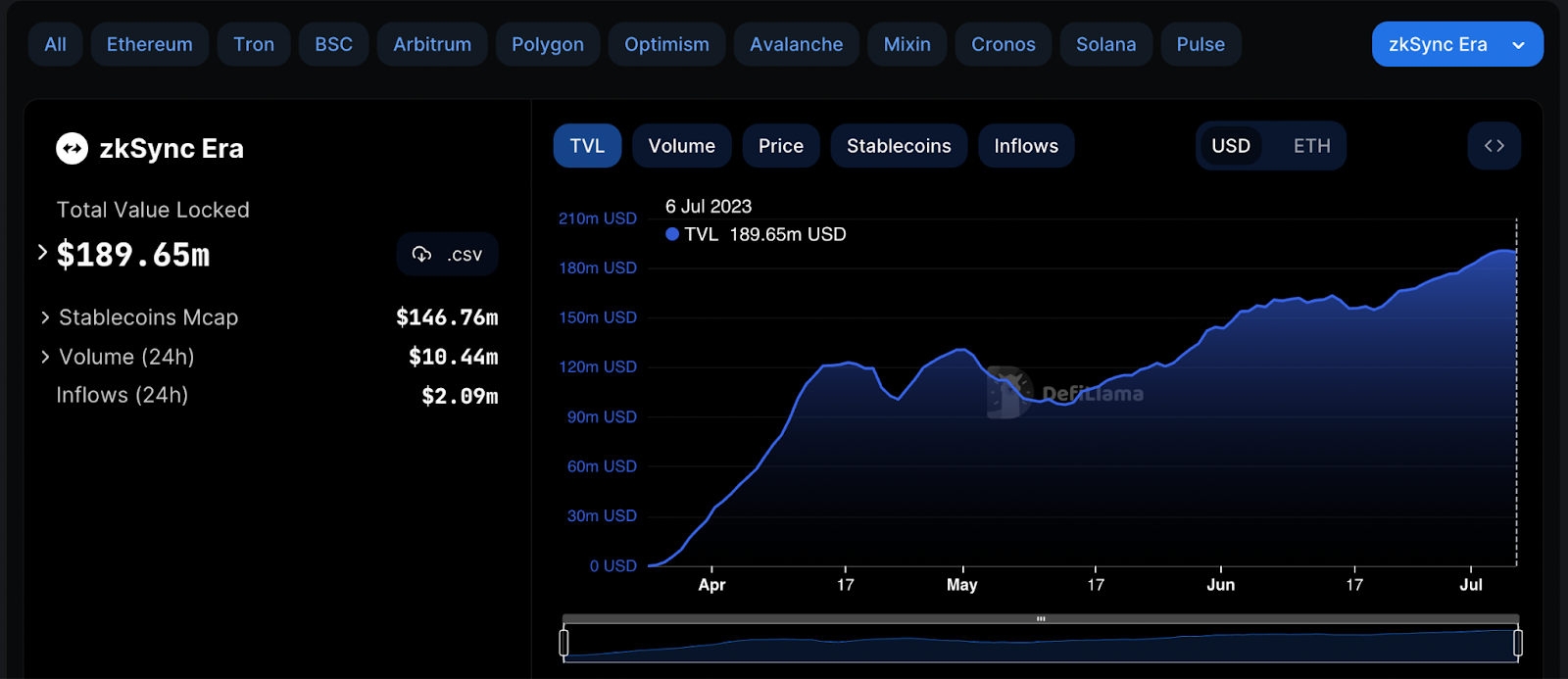1568x679 pixels.
Task: Click the zkSync Era logo icon
Action: (72, 149)
